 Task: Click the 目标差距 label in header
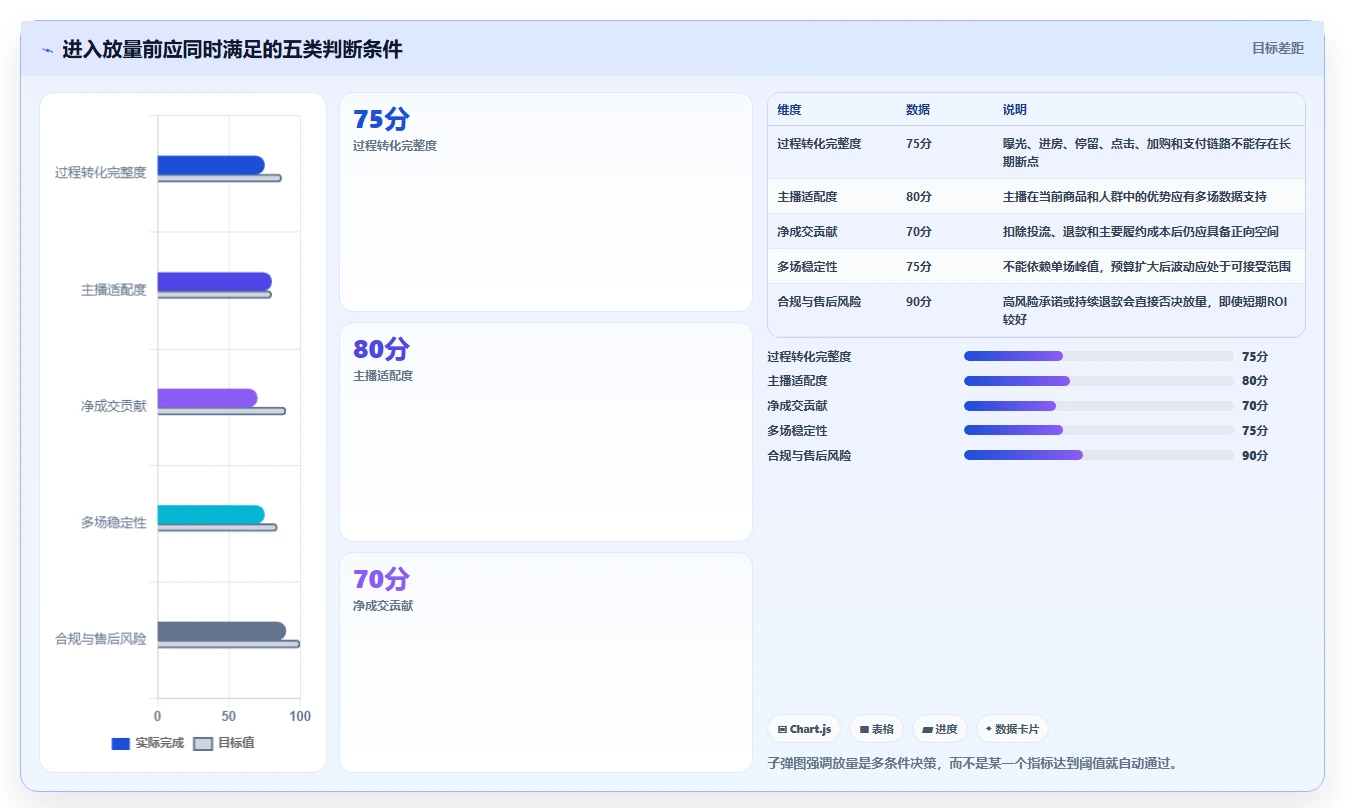(1278, 48)
